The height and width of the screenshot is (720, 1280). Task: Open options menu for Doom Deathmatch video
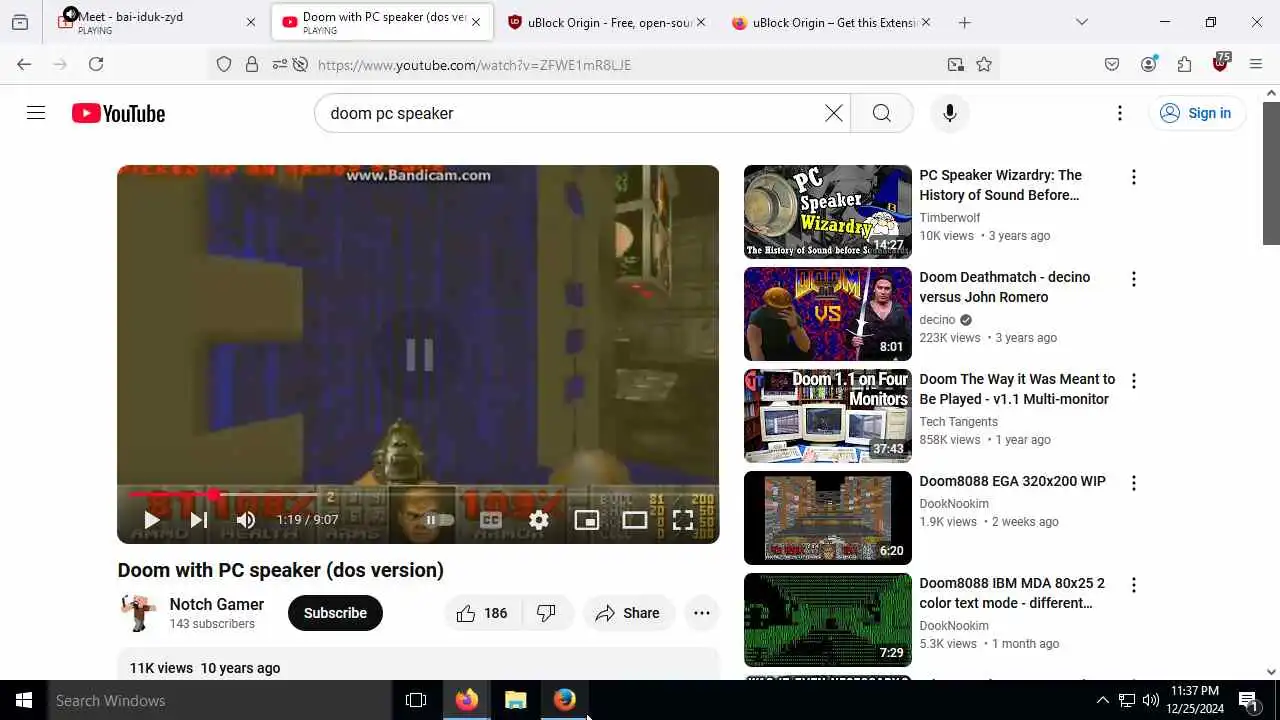(x=1133, y=279)
